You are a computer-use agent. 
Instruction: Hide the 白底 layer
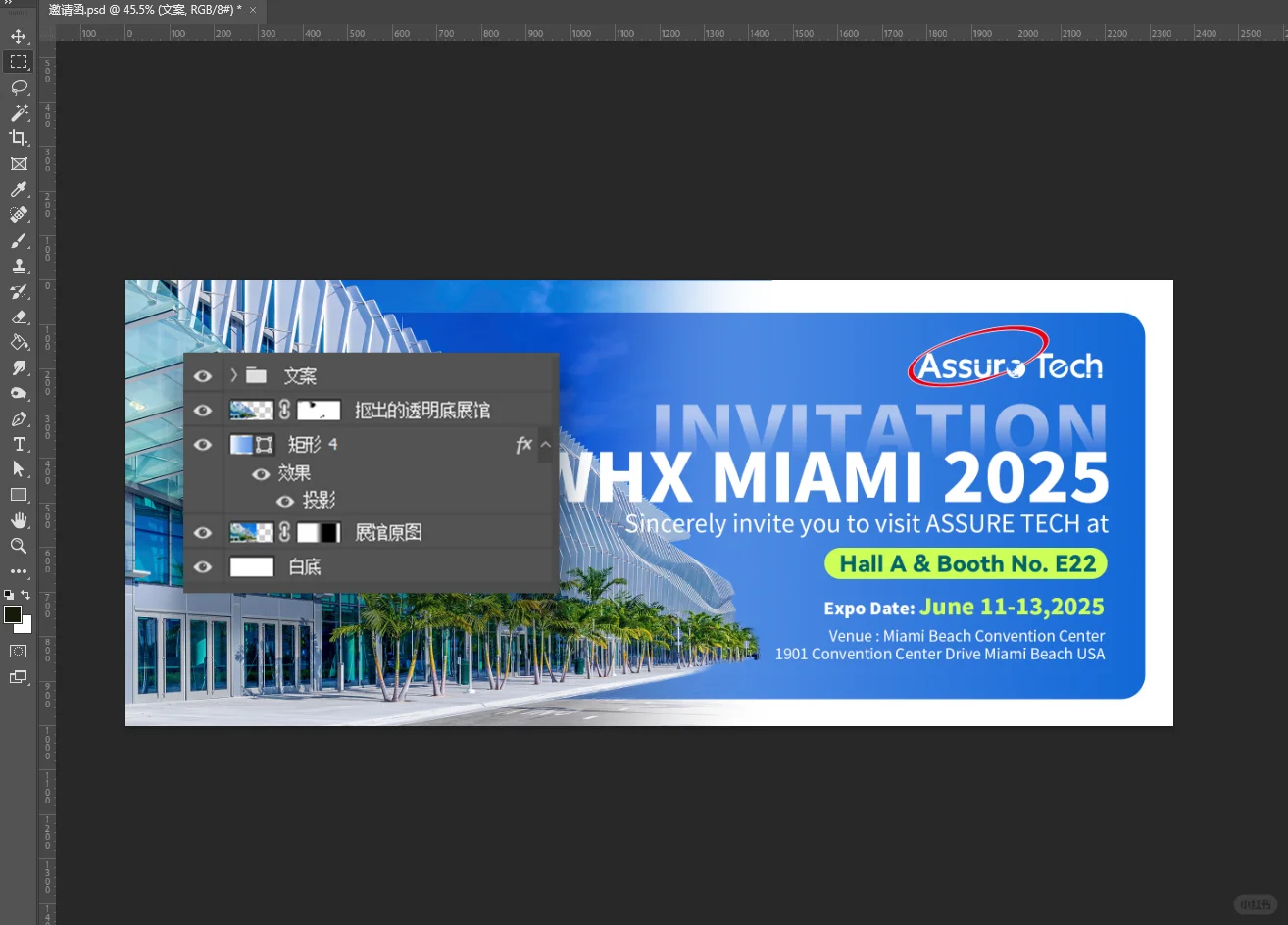coord(203,567)
